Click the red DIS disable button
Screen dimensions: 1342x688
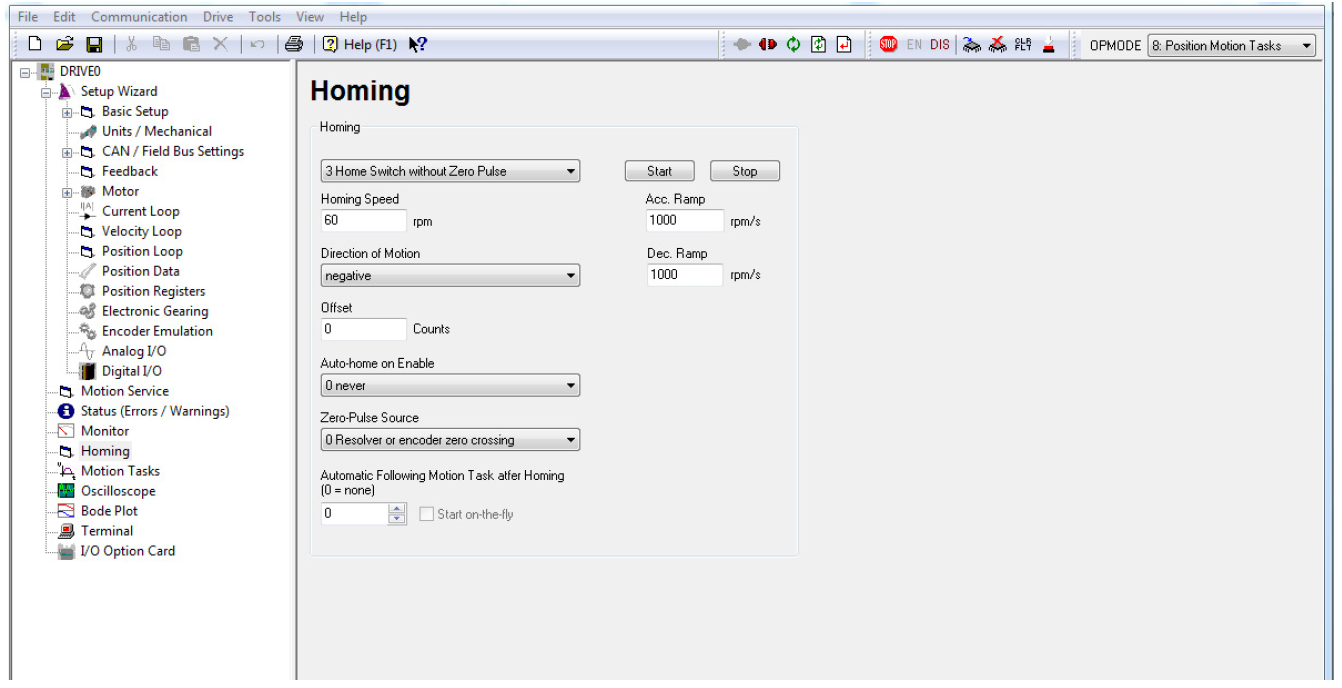[x=940, y=45]
